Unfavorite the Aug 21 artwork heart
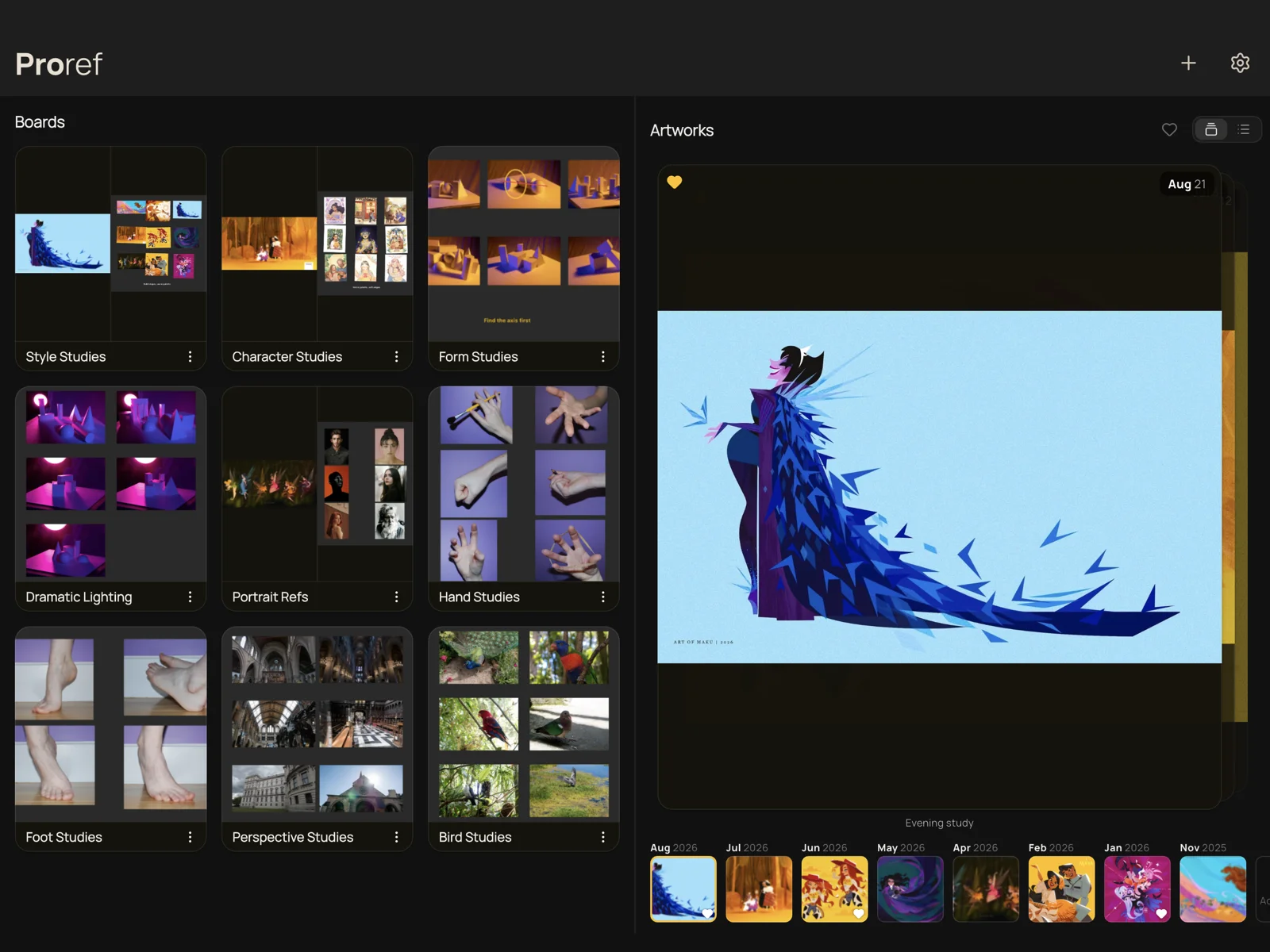1270x952 pixels. pyautogui.click(x=675, y=182)
